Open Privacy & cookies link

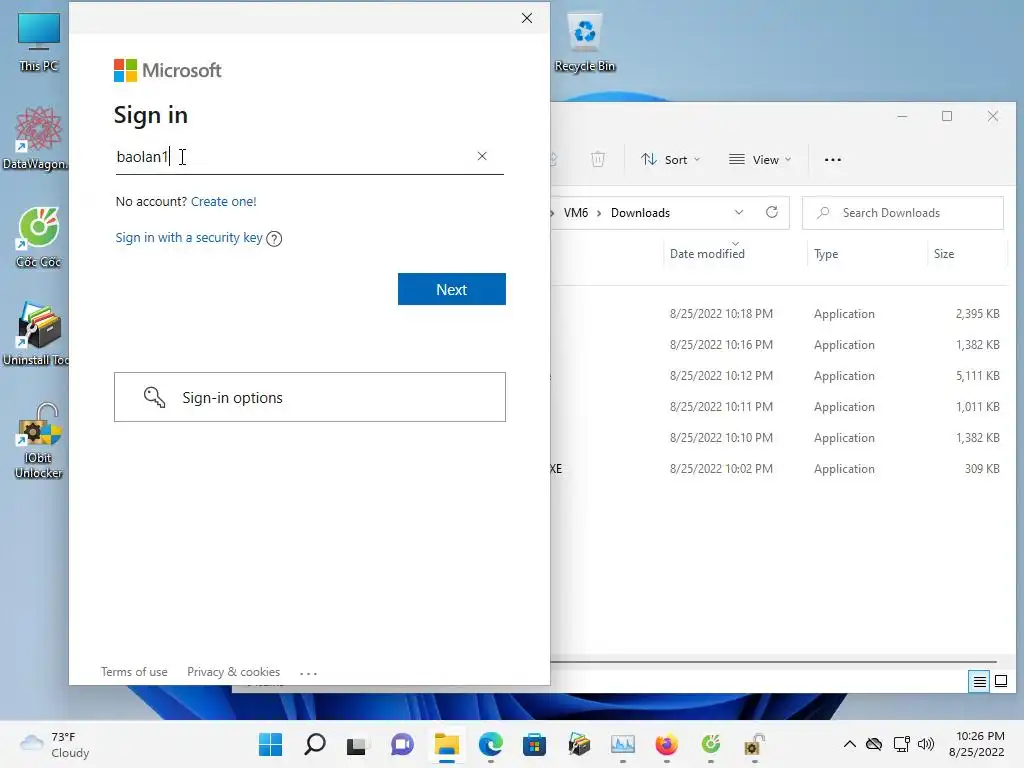233,671
